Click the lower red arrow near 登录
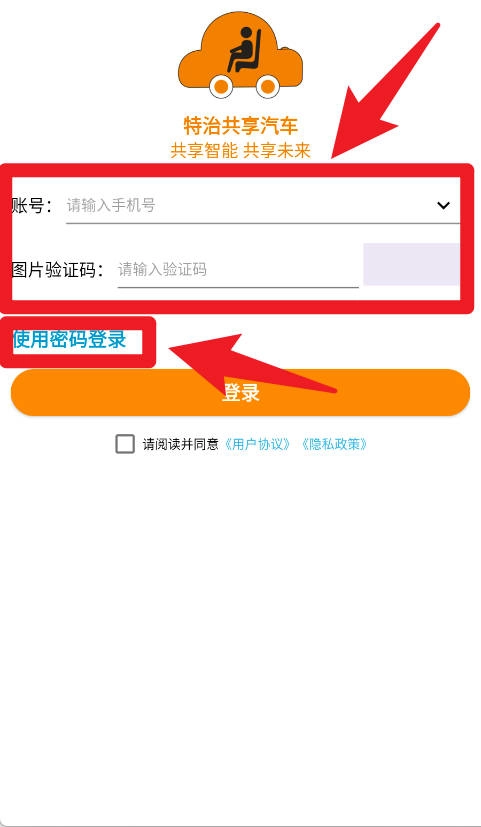The image size is (481, 827). pyautogui.click(x=253, y=364)
